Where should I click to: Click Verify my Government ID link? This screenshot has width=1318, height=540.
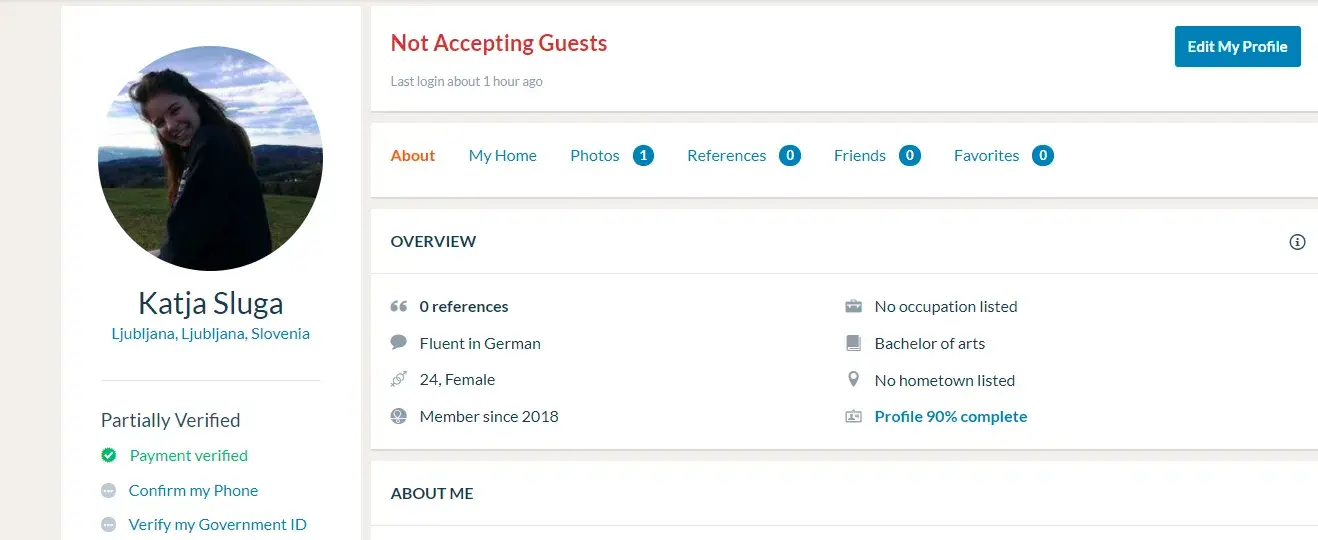point(217,525)
